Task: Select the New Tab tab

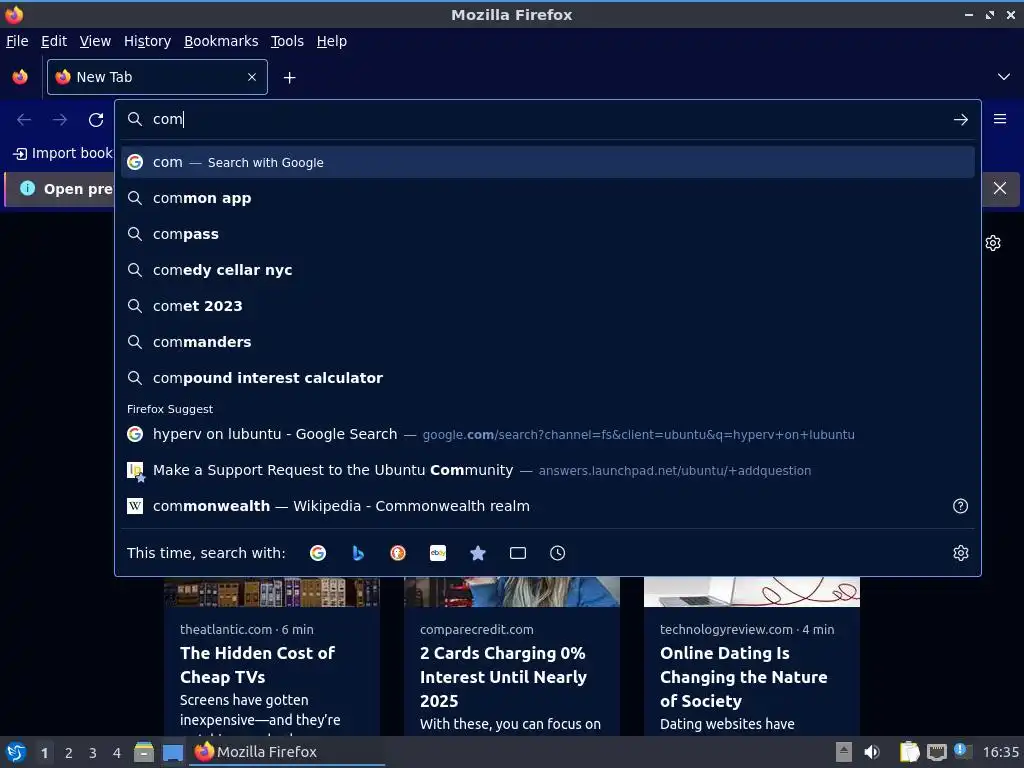Action: click(157, 77)
